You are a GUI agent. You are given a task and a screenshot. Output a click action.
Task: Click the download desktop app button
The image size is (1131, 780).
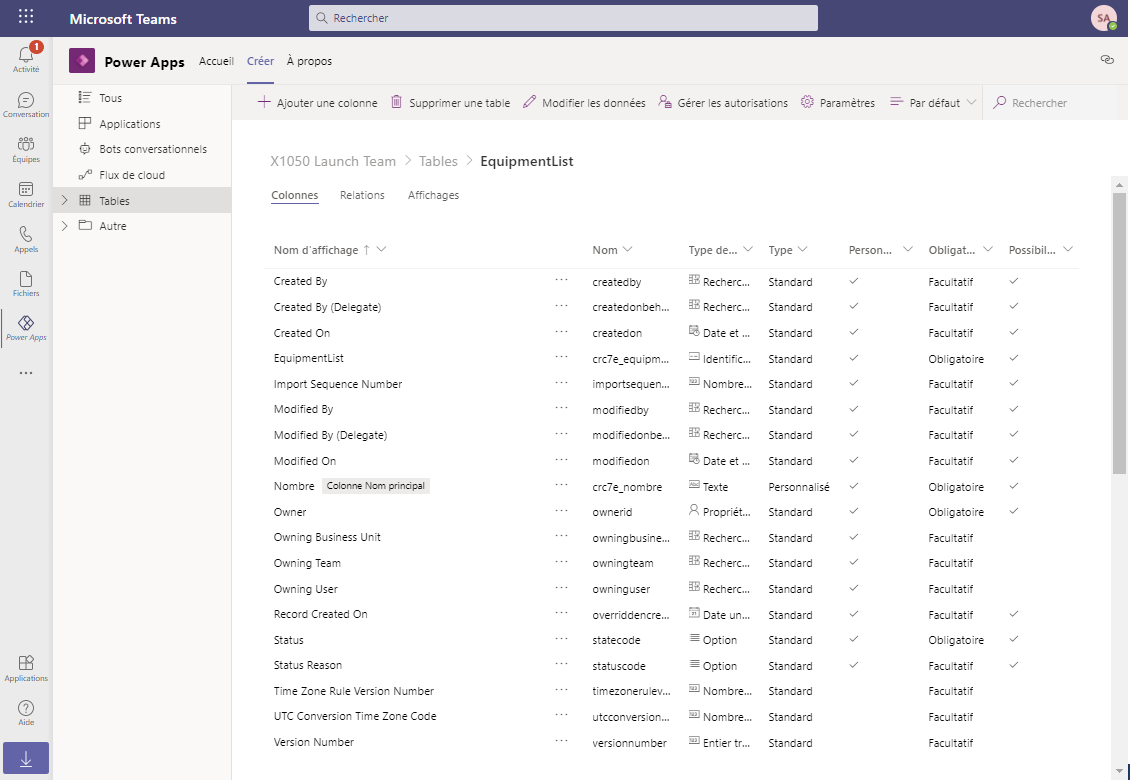(26, 758)
